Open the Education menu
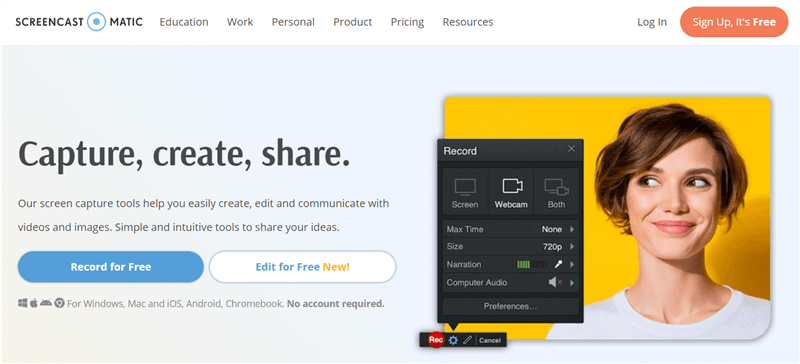The image size is (800, 364). [184, 22]
